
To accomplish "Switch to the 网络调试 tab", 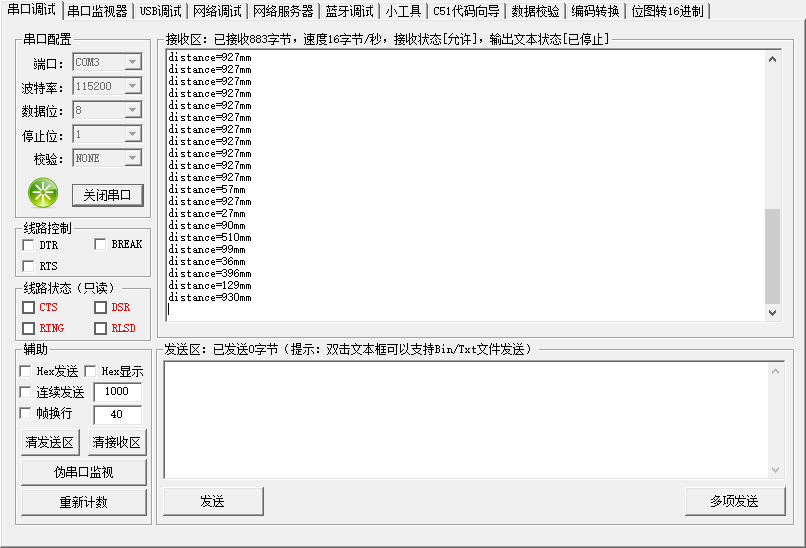I will coord(217,11).
